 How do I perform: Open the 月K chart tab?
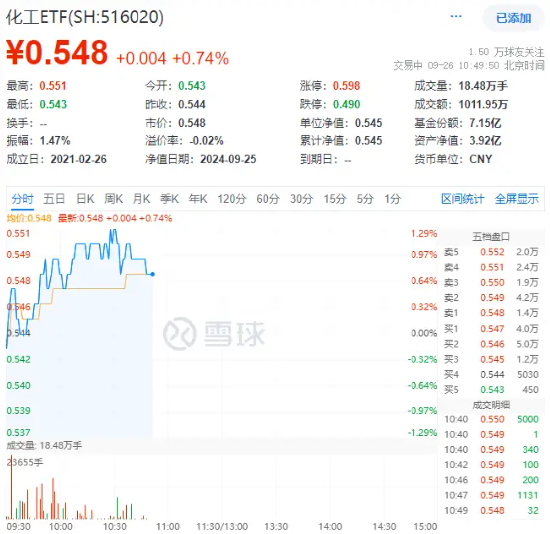point(141,199)
